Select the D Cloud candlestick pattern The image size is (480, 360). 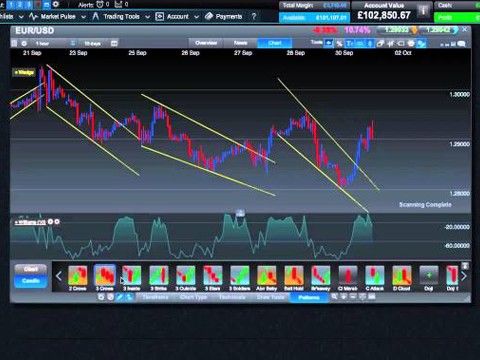(x=402, y=278)
